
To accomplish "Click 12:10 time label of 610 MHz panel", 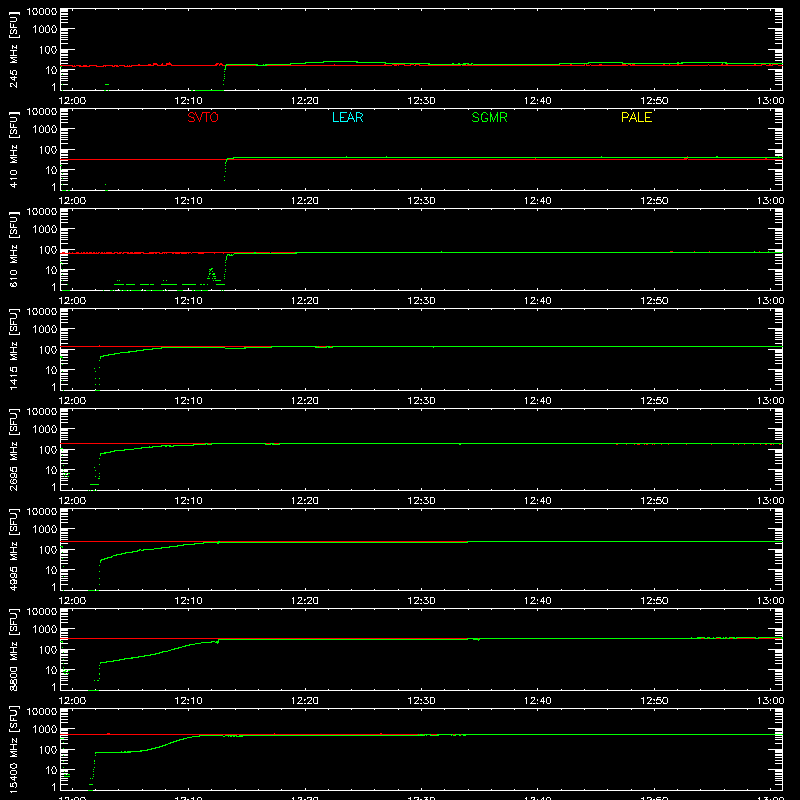I will click(x=188, y=301).
